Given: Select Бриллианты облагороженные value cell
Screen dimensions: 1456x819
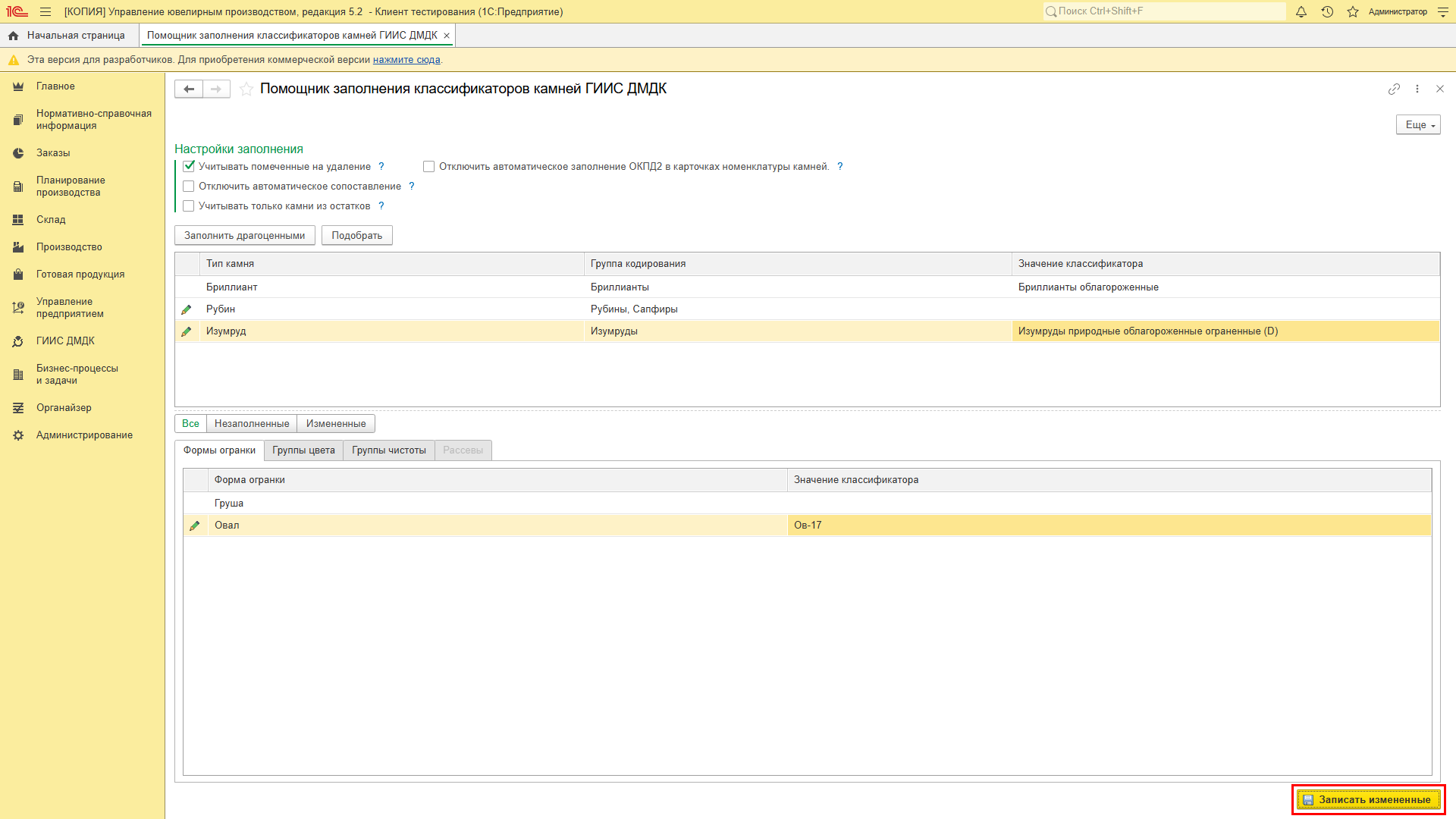Looking at the screenshot, I should coord(1225,287).
